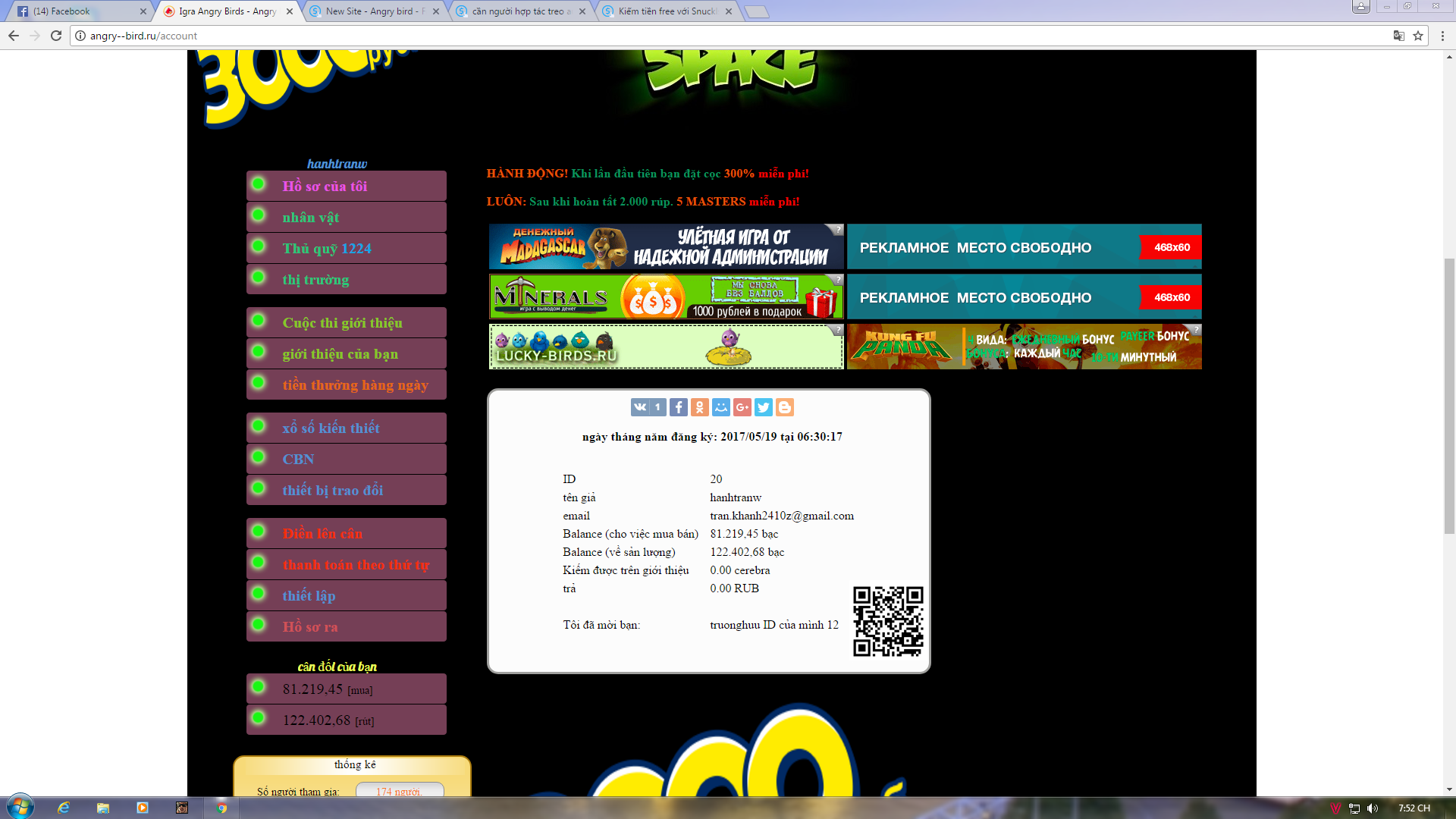Click the translate icon in address bar
Screen dimensions: 1456x819
(x=1398, y=36)
